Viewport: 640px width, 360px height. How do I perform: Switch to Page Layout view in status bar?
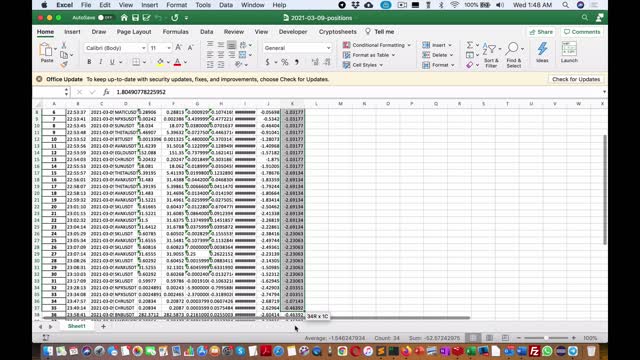click(489, 338)
